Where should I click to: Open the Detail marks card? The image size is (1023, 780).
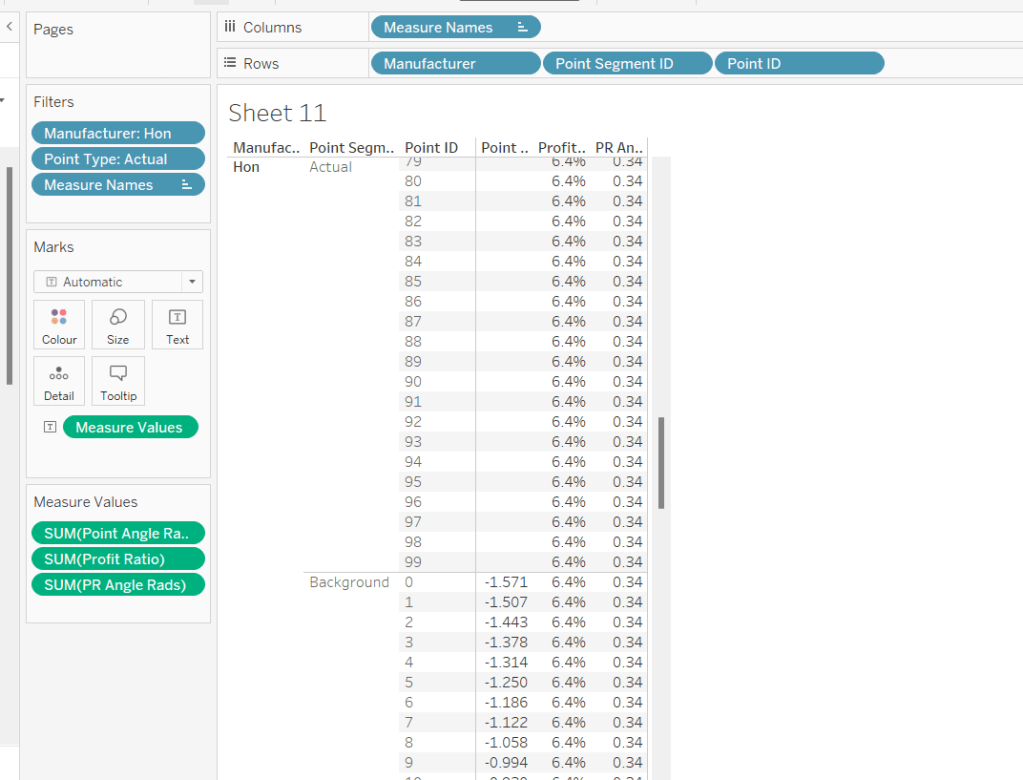coord(59,381)
